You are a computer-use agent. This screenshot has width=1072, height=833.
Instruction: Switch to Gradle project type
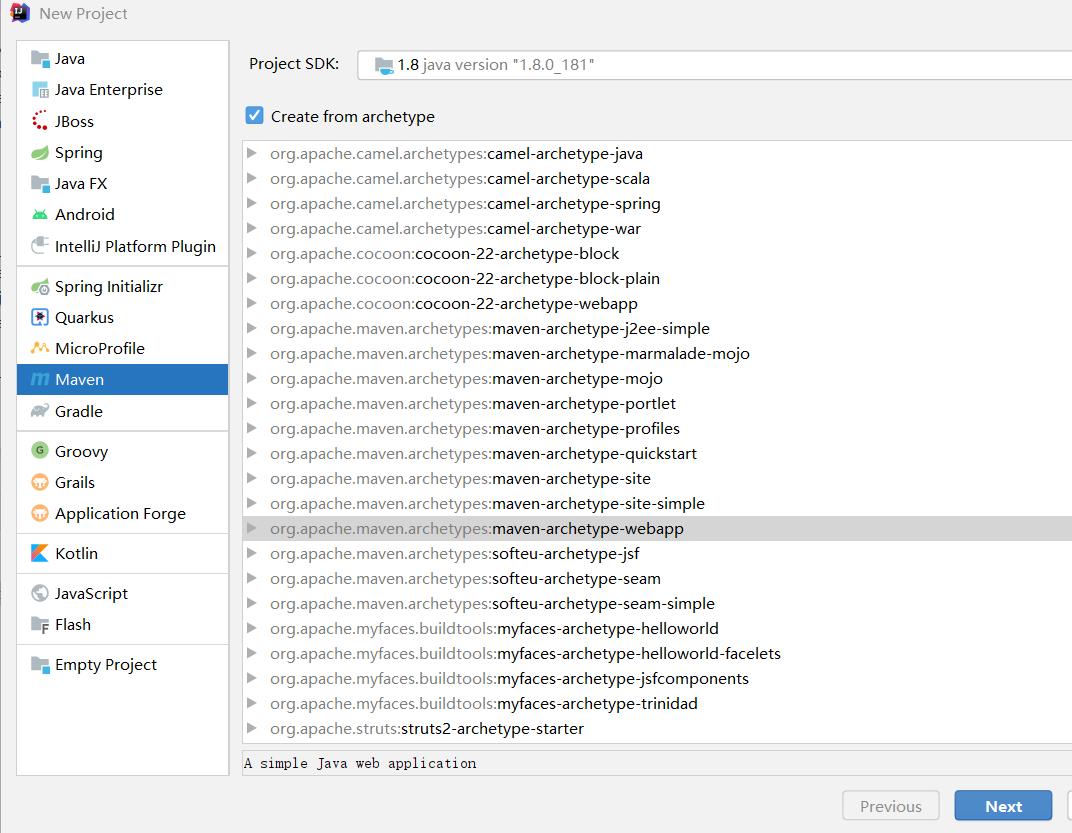(122, 411)
